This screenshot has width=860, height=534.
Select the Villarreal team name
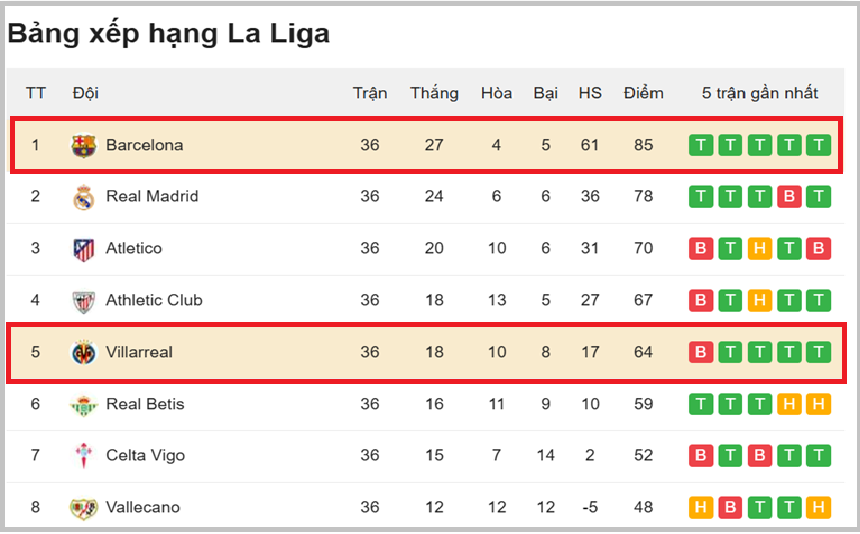point(139,352)
